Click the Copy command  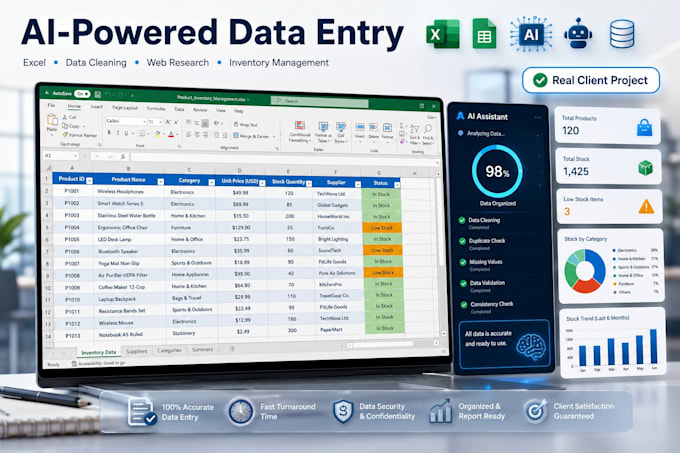[71, 126]
